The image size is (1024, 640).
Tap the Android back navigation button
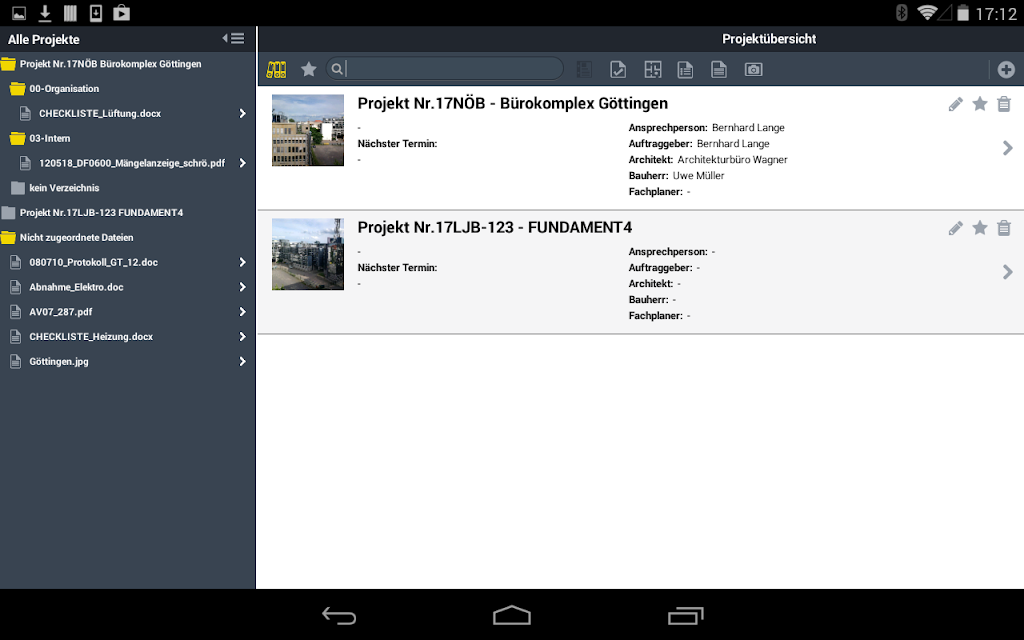(x=339, y=615)
